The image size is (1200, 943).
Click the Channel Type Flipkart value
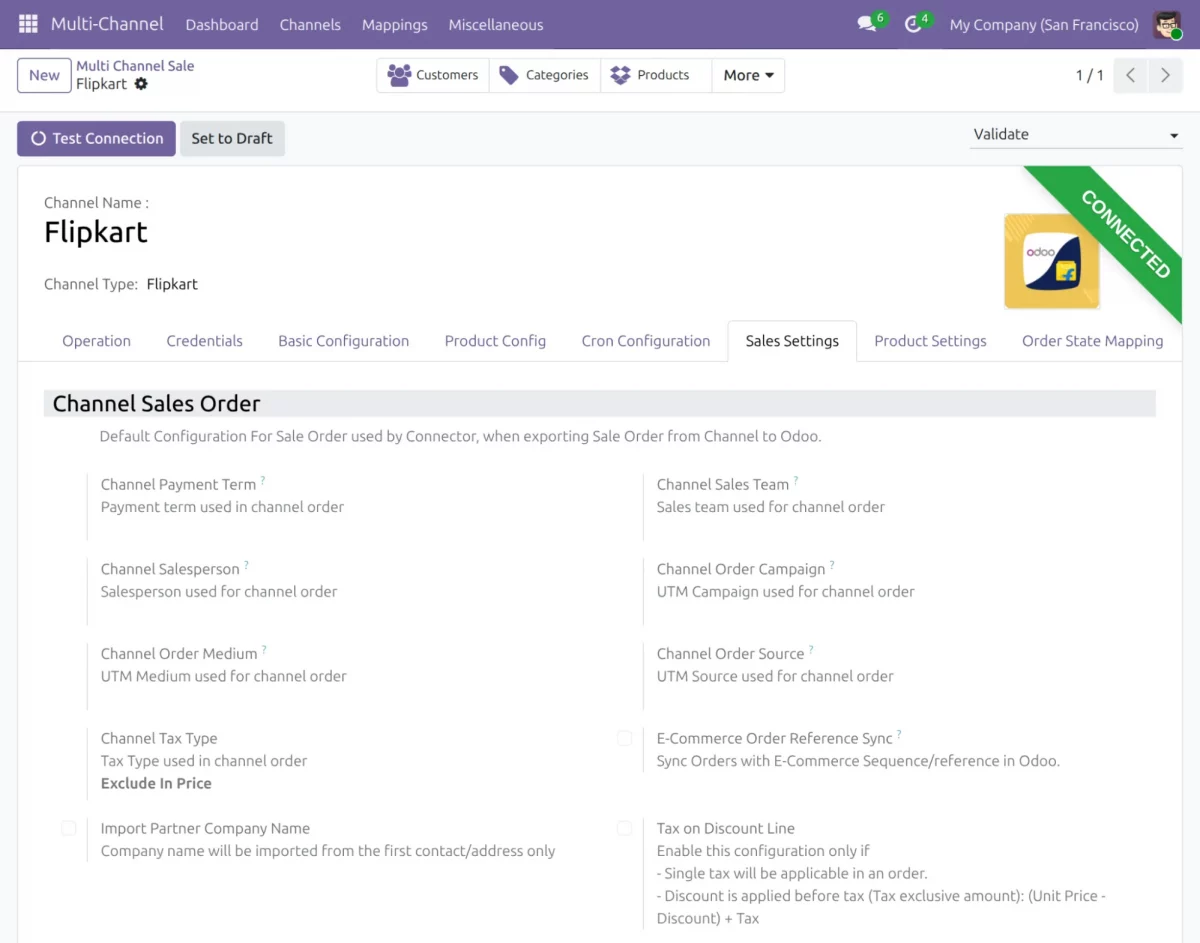[x=172, y=284]
